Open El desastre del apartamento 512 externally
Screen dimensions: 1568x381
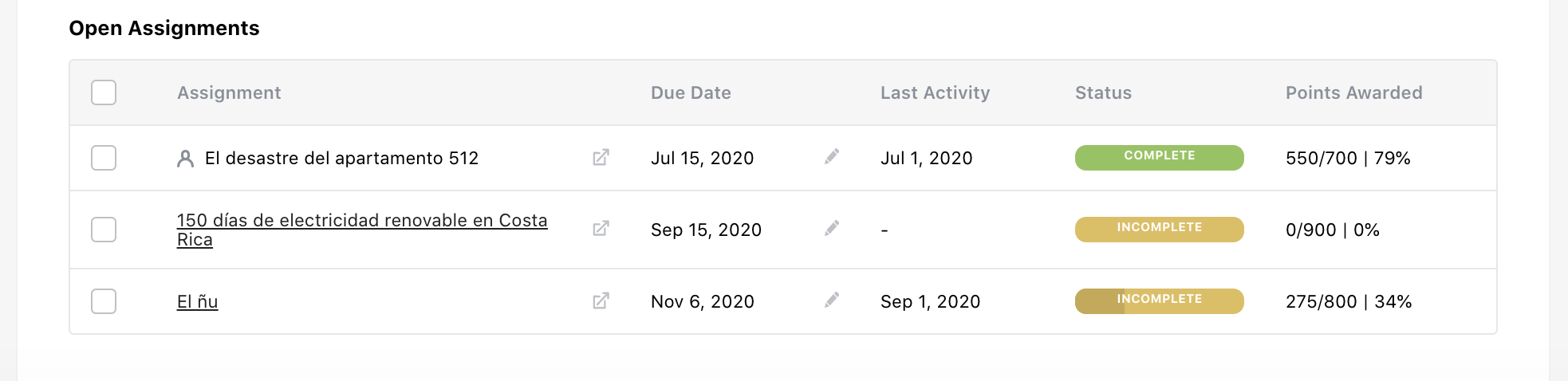click(601, 158)
